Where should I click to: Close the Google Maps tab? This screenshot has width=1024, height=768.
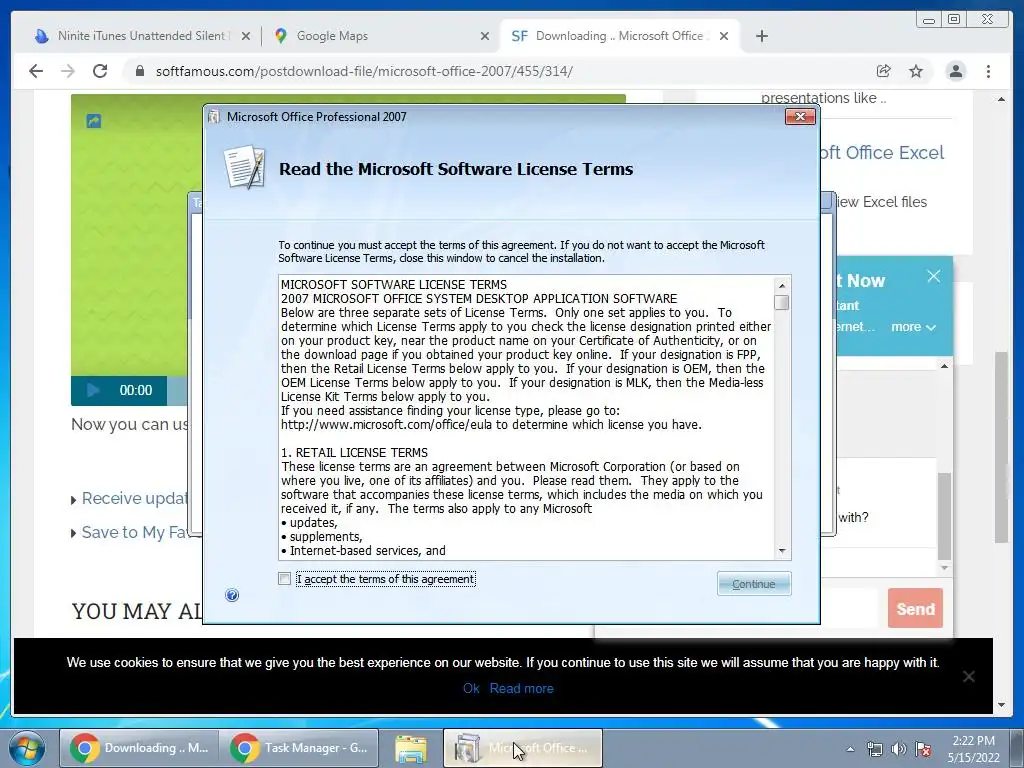click(485, 36)
